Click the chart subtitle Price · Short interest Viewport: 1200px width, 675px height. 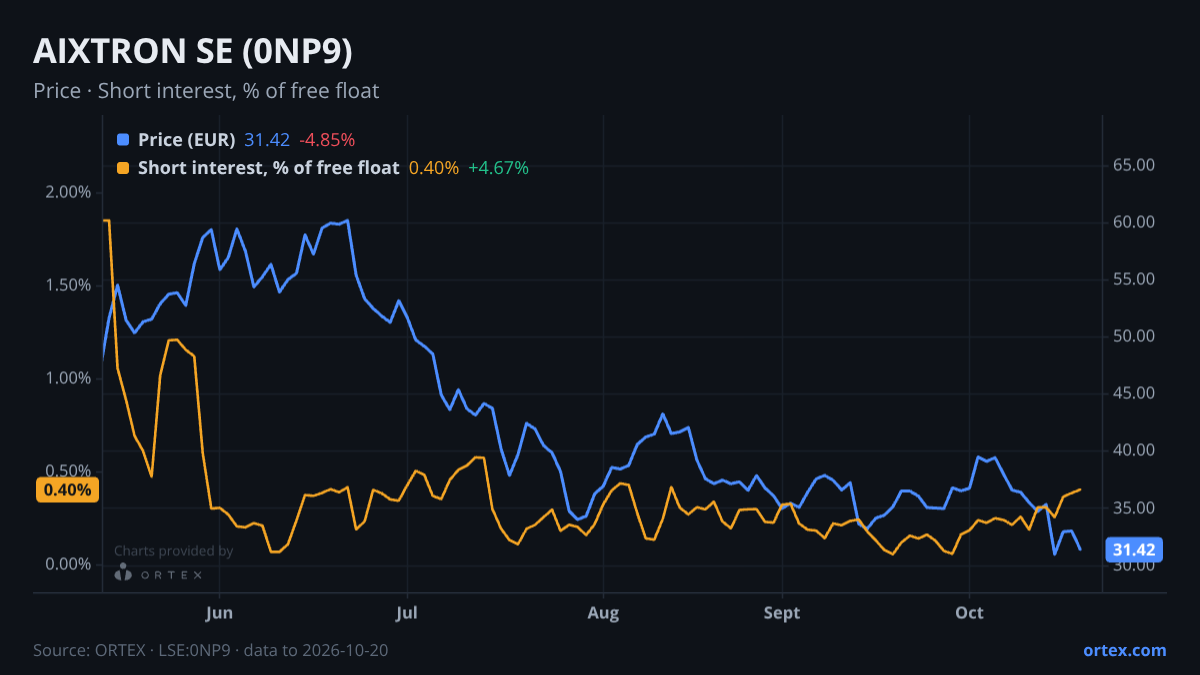[x=206, y=91]
